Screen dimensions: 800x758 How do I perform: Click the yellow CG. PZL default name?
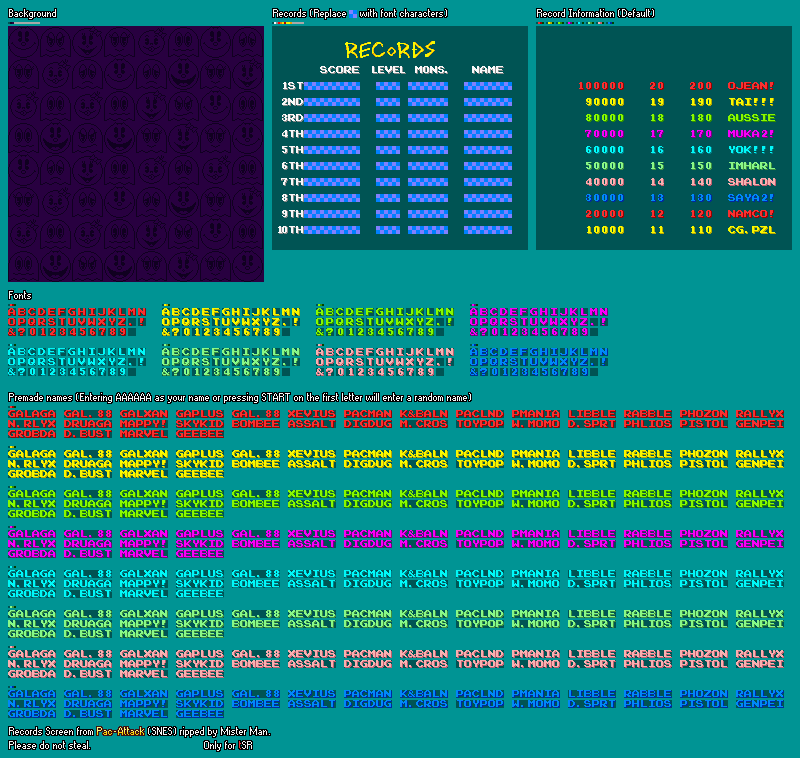(x=751, y=230)
